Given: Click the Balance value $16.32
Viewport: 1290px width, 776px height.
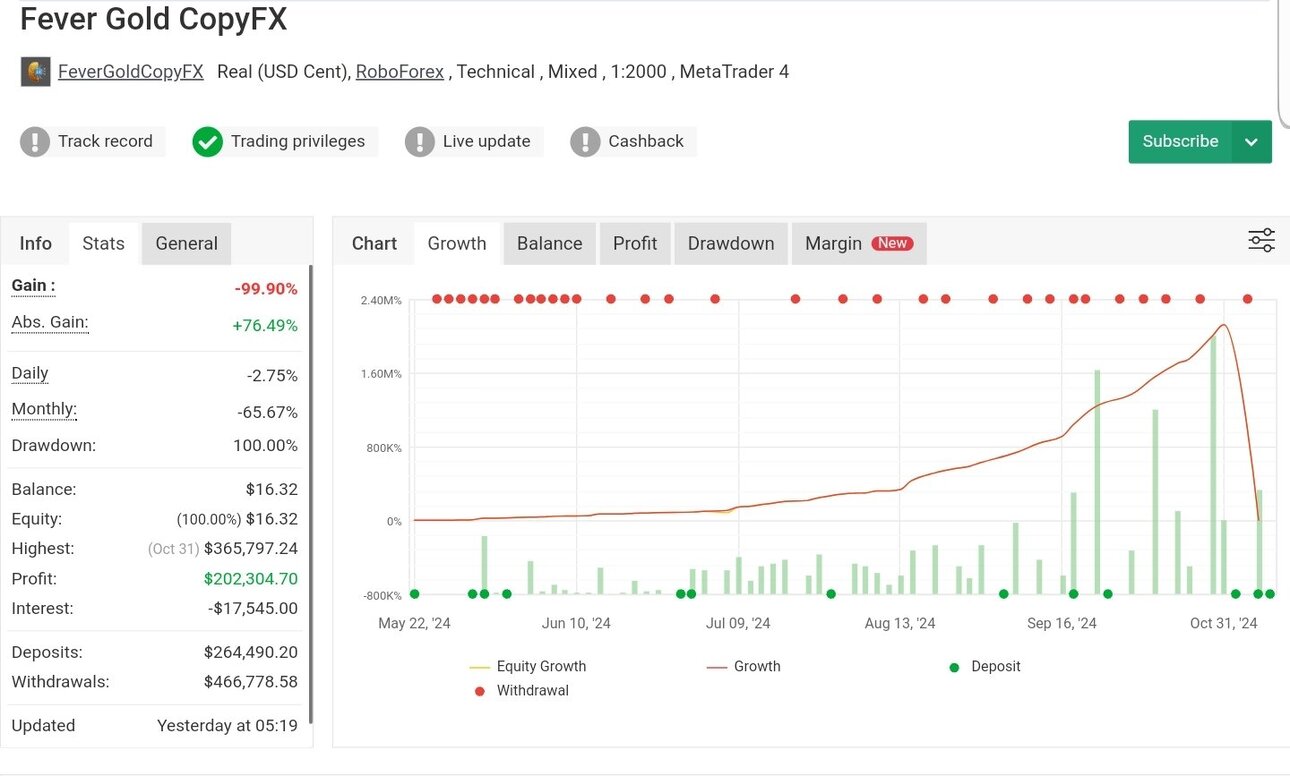Looking at the screenshot, I should [272, 490].
